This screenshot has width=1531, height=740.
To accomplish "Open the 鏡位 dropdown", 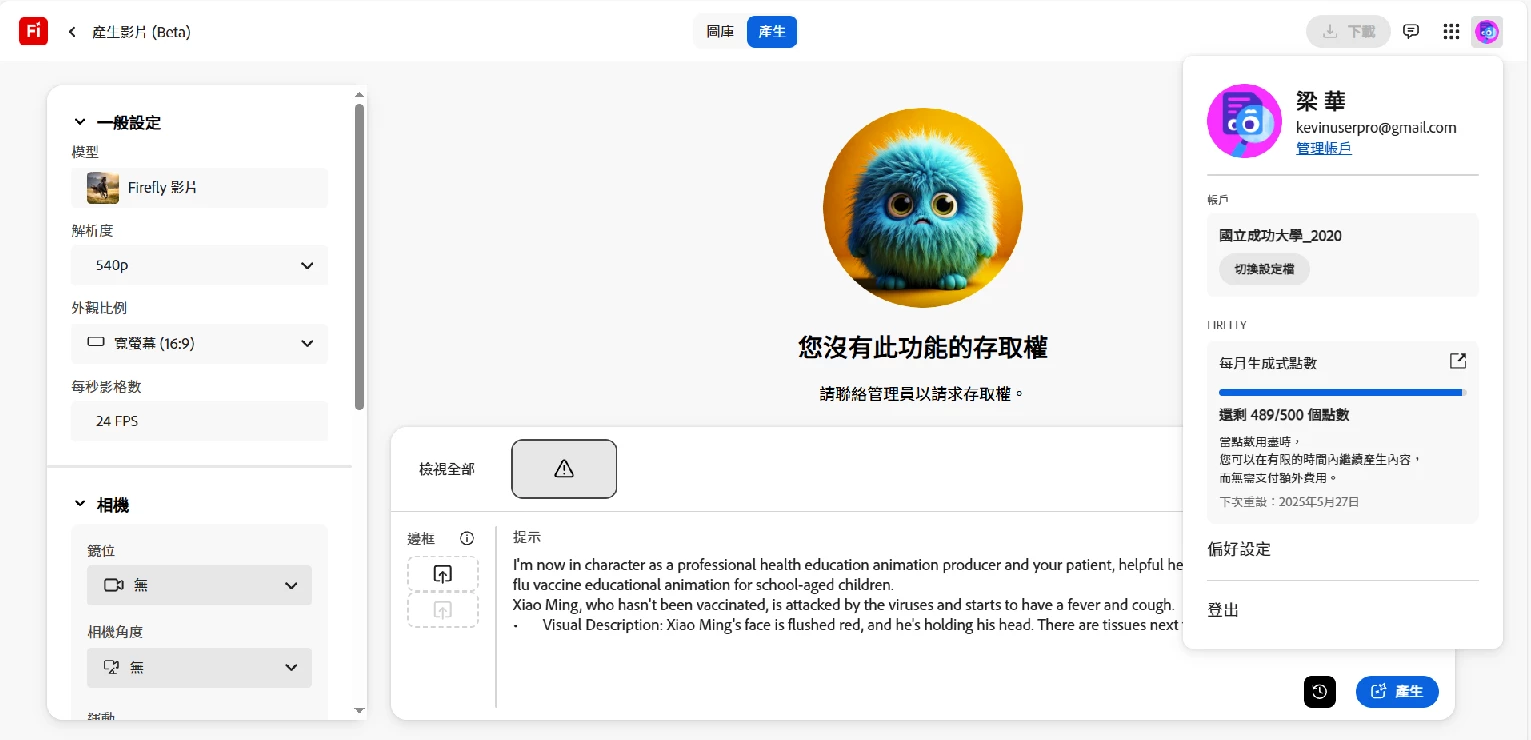I will pos(199,585).
